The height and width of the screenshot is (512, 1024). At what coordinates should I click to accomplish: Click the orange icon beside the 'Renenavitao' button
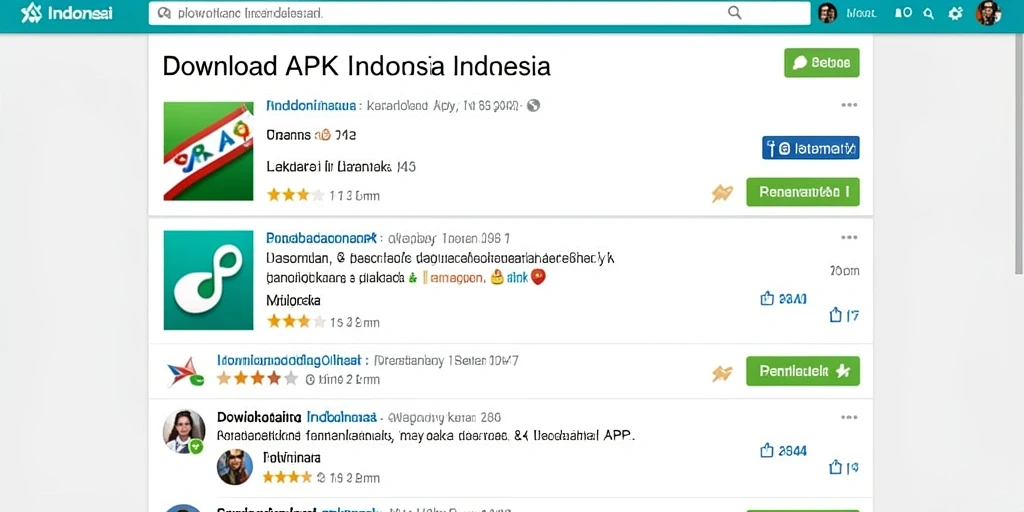722,193
